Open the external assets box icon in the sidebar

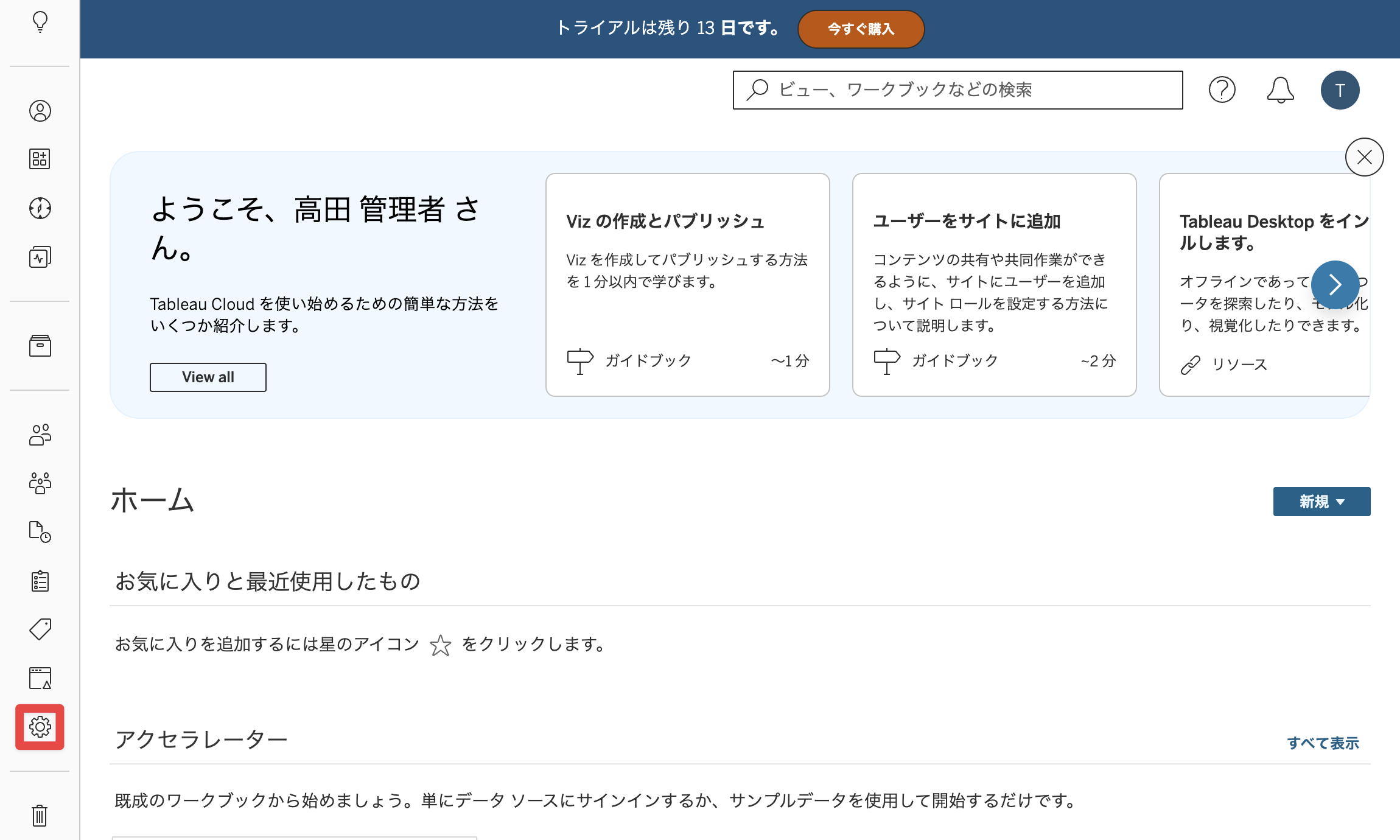(40, 346)
